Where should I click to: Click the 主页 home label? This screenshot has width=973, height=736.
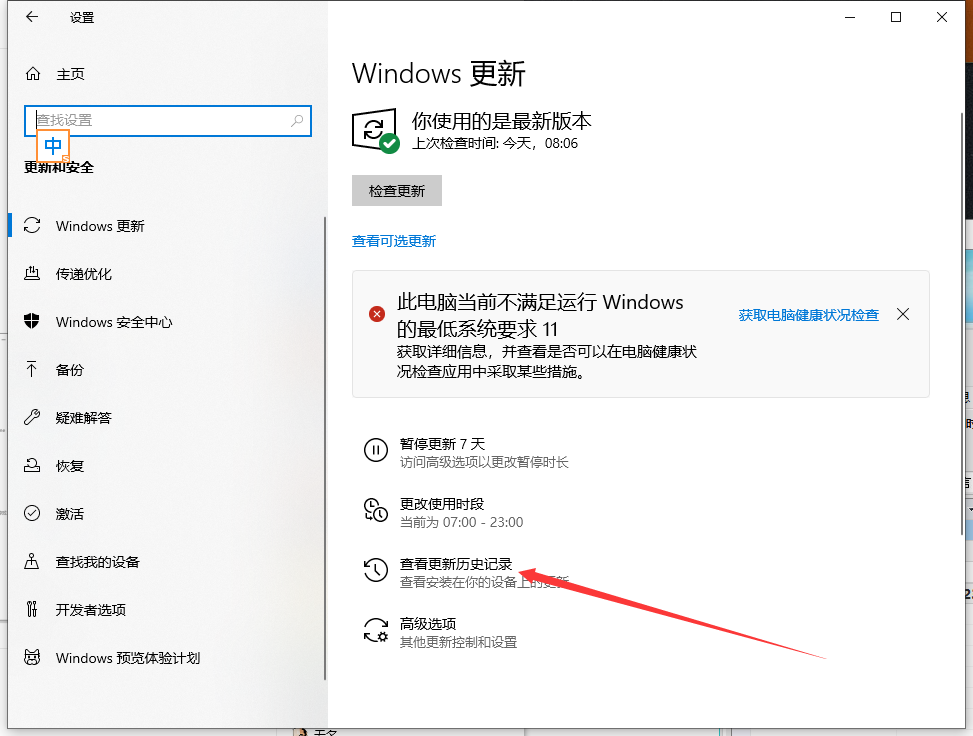point(70,74)
